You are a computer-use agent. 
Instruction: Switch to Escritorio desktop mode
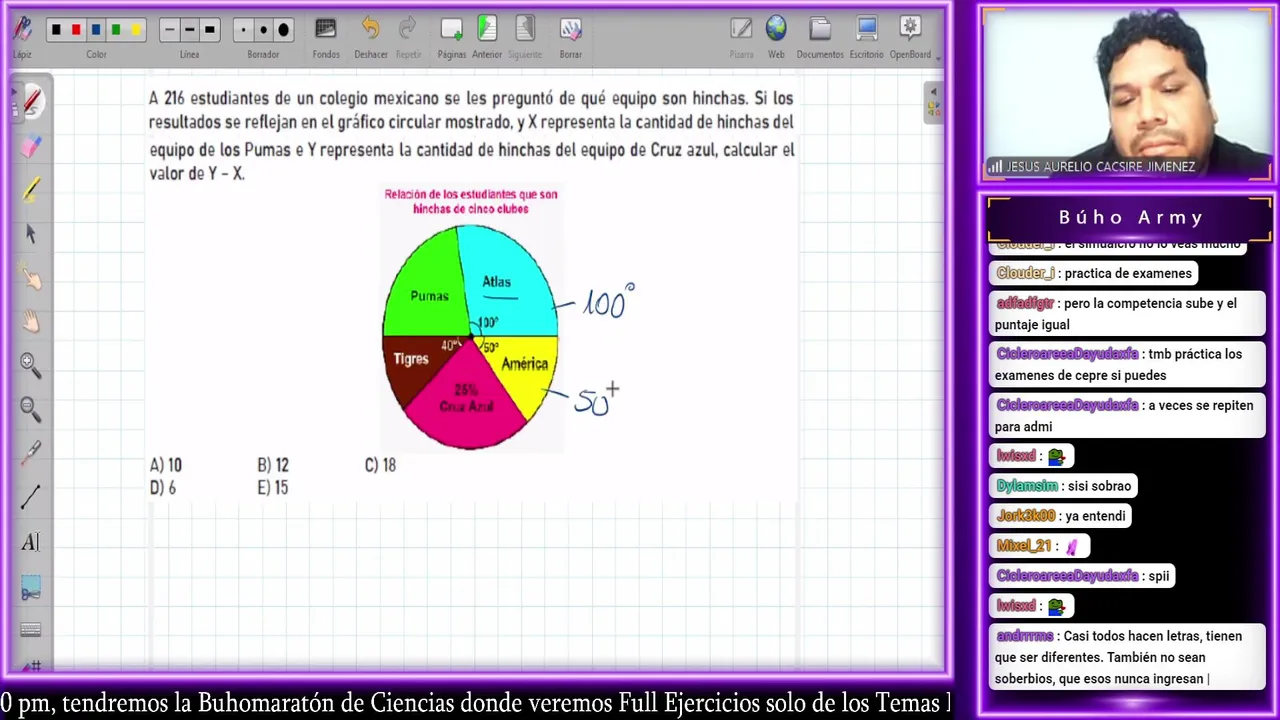coord(866,38)
